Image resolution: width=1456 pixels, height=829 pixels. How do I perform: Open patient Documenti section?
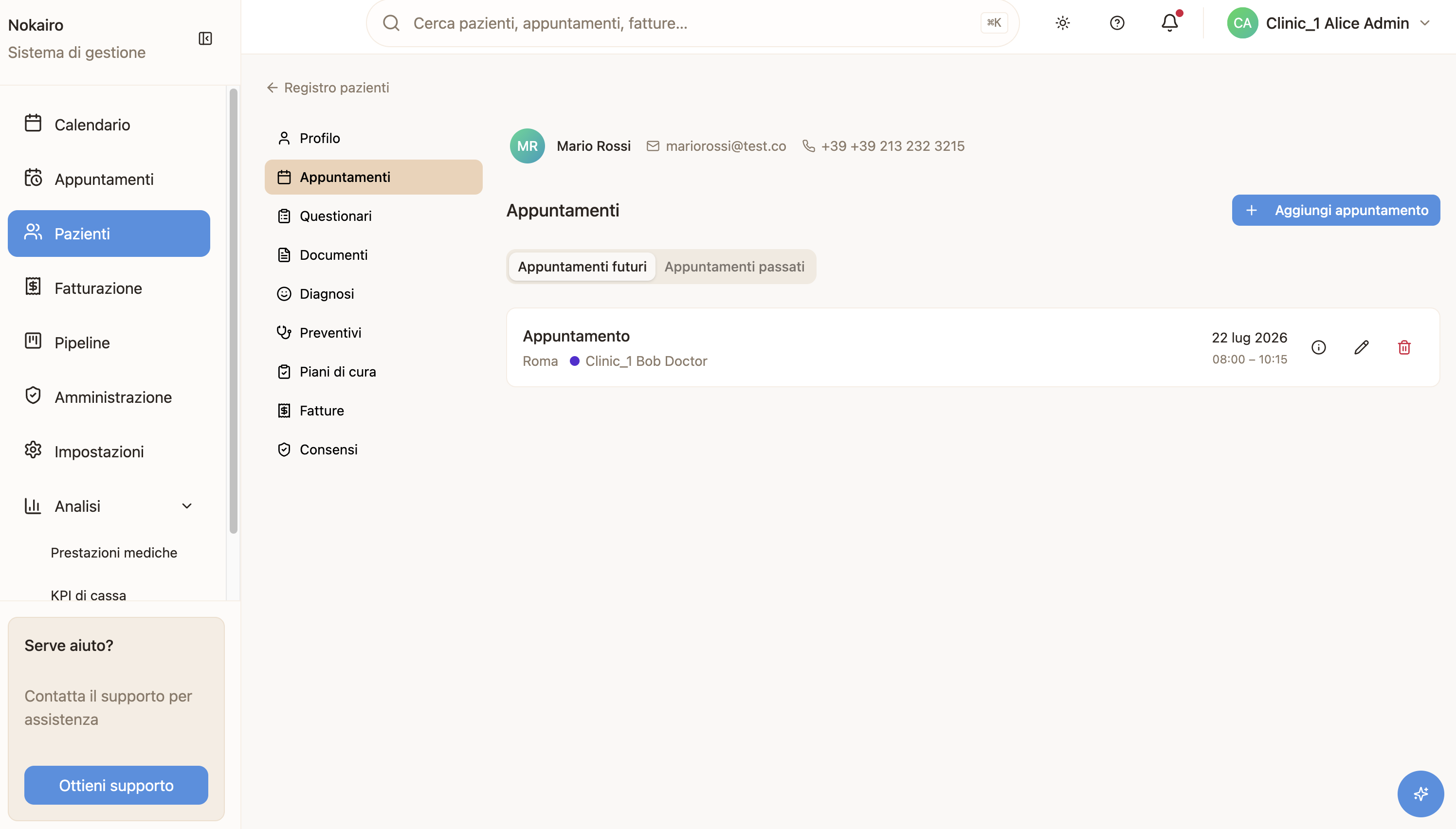coord(374,255)
